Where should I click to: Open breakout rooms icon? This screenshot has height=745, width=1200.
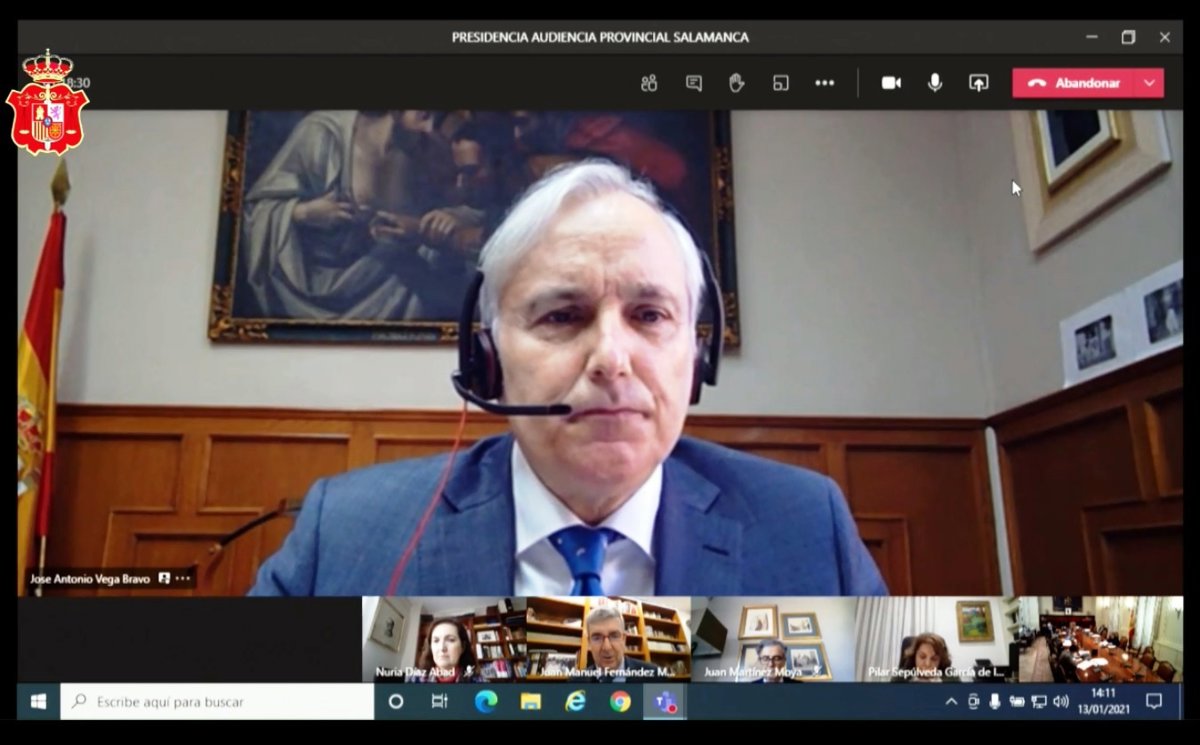click(781, 83)
